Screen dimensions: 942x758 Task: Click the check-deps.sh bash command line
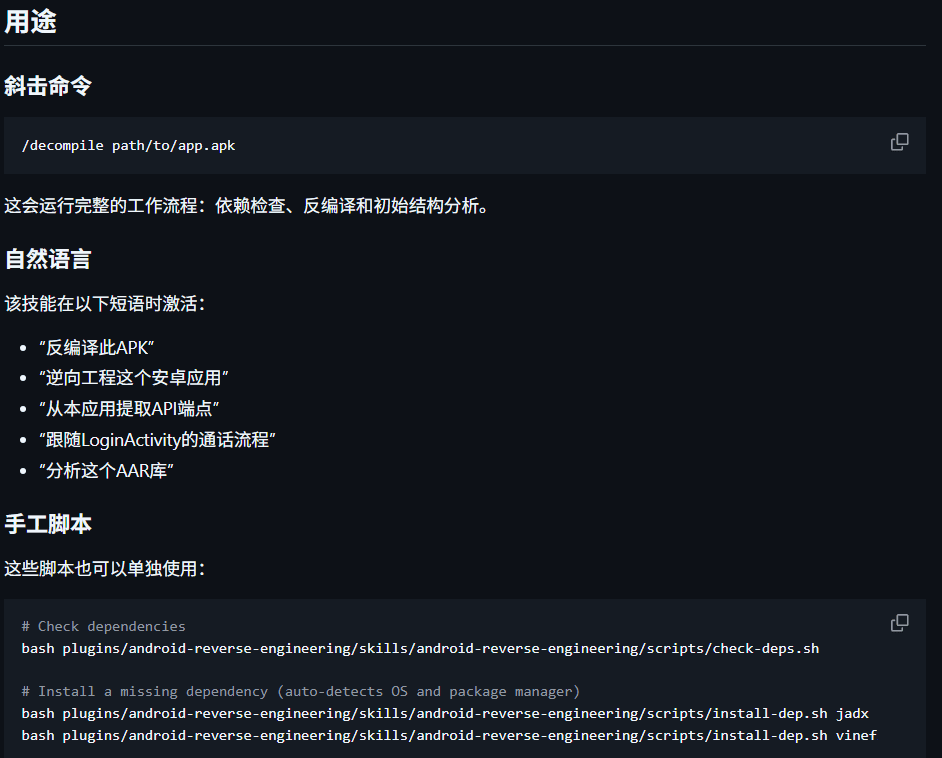tap(421, 649)
